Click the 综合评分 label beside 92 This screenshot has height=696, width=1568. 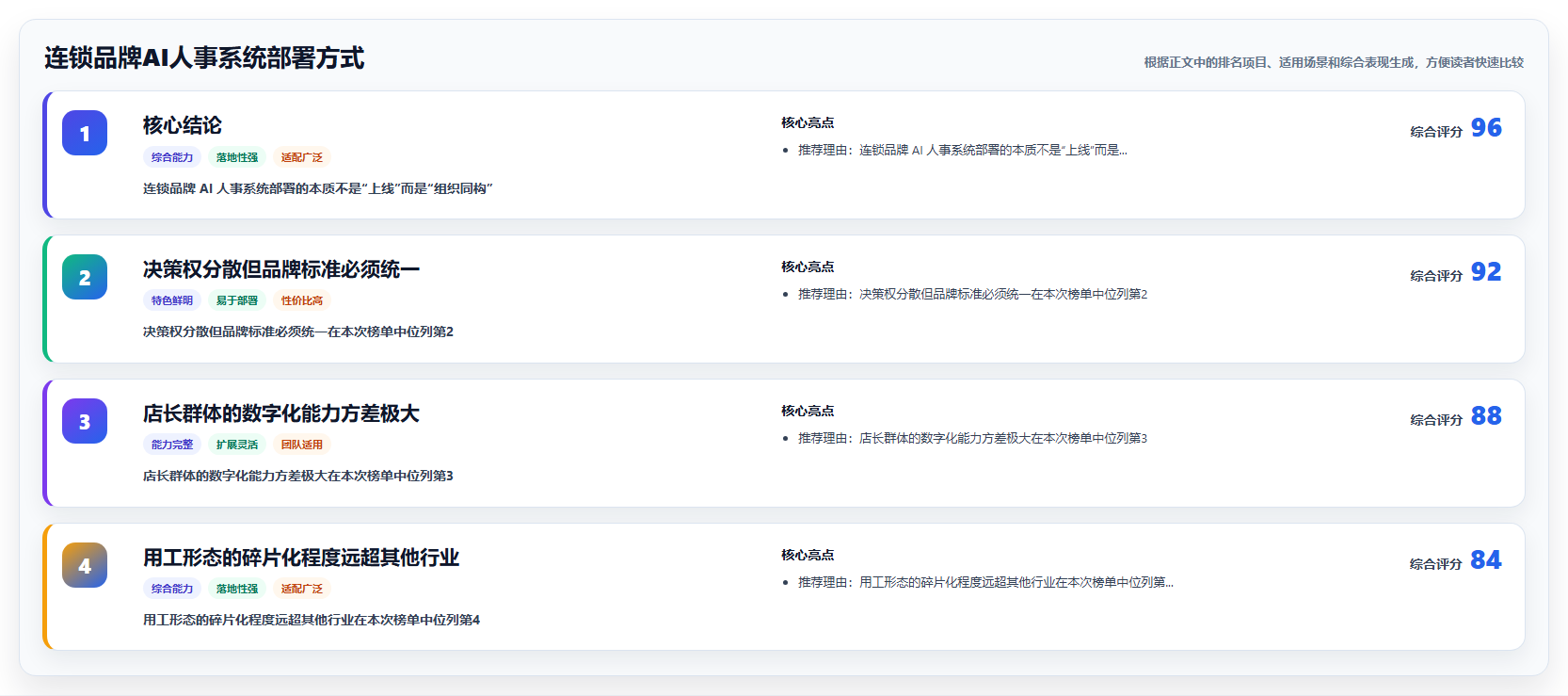point(1436,276)
